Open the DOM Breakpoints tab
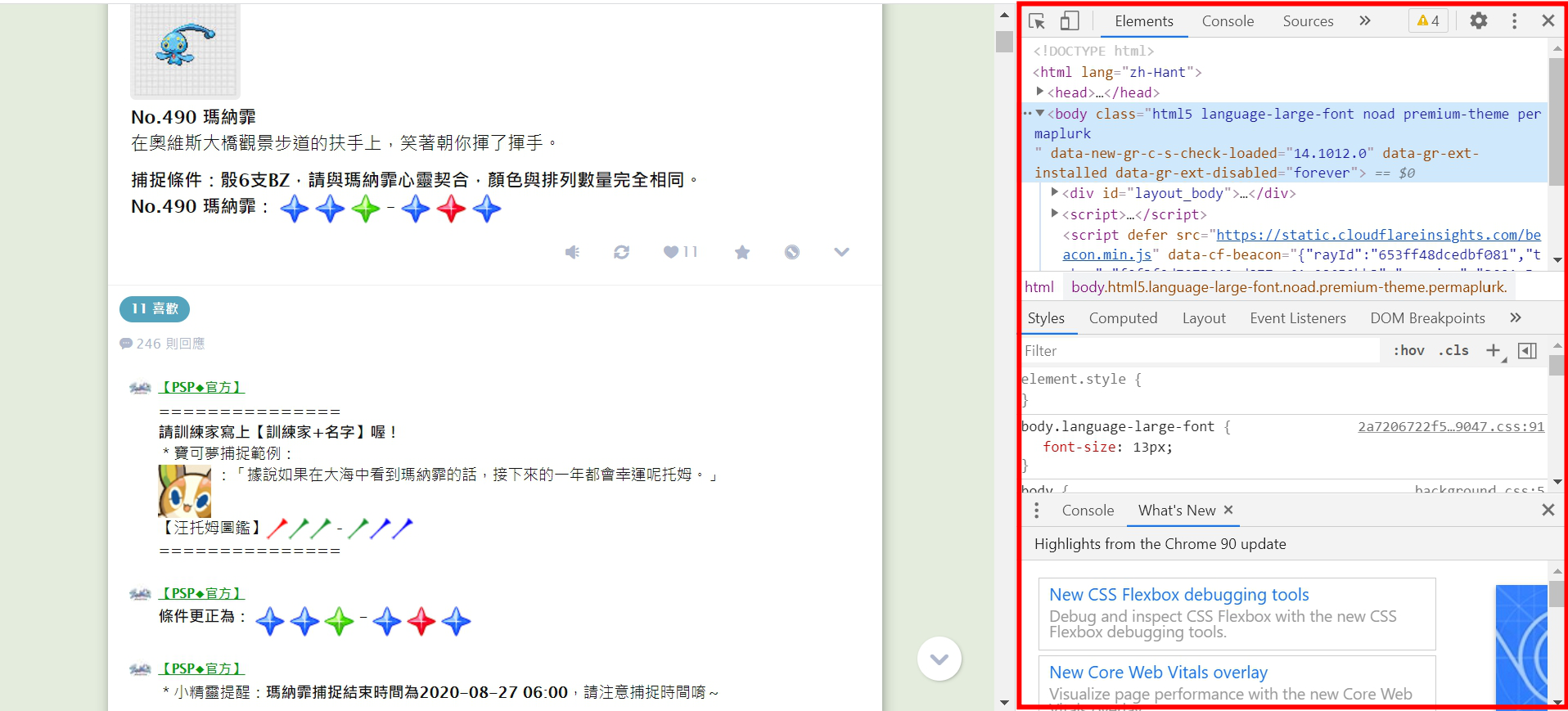1568x711 pixels. pyautogui.click(x=1427, y=318)
